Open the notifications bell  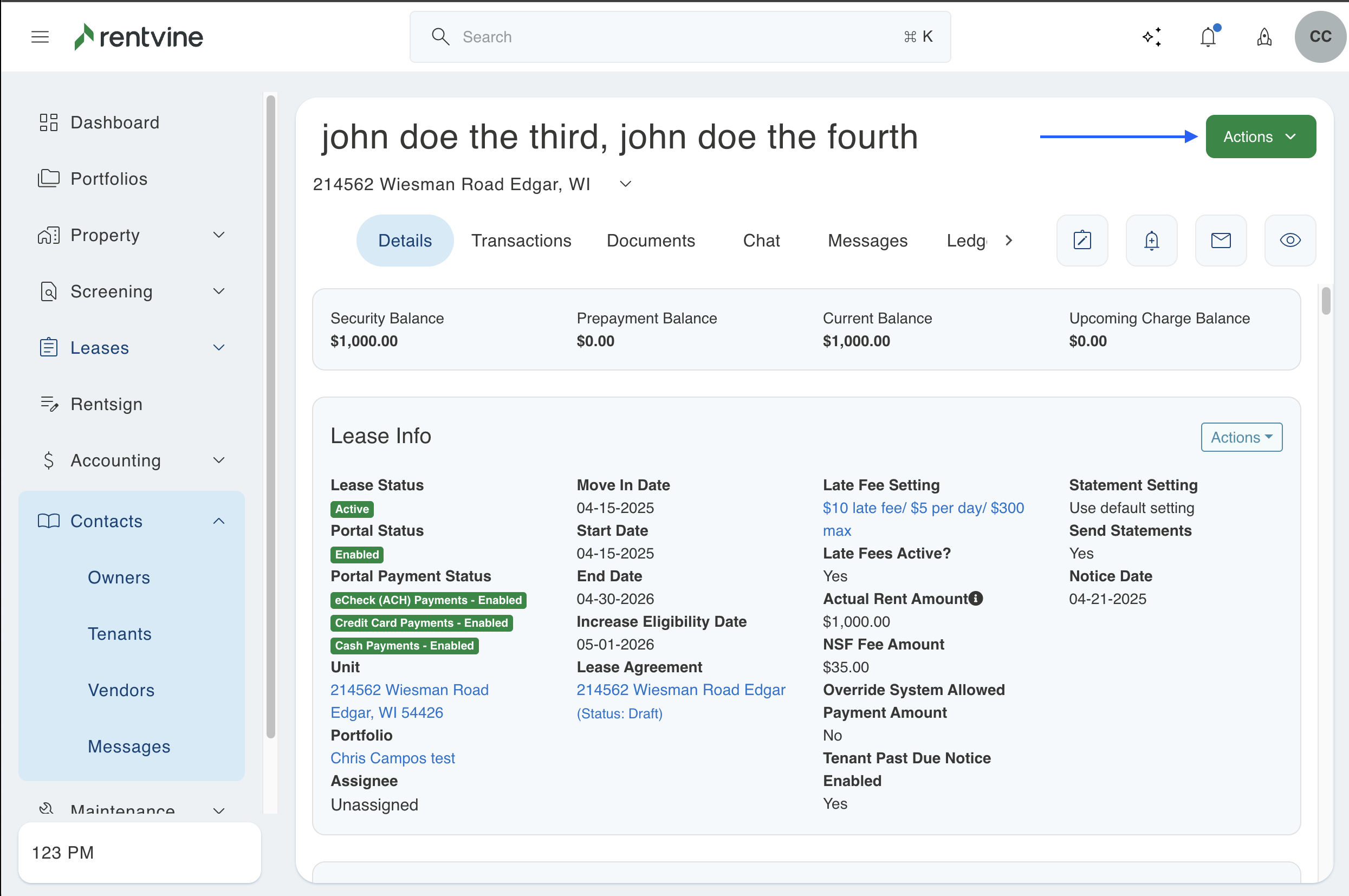[x=1208, y=37]
